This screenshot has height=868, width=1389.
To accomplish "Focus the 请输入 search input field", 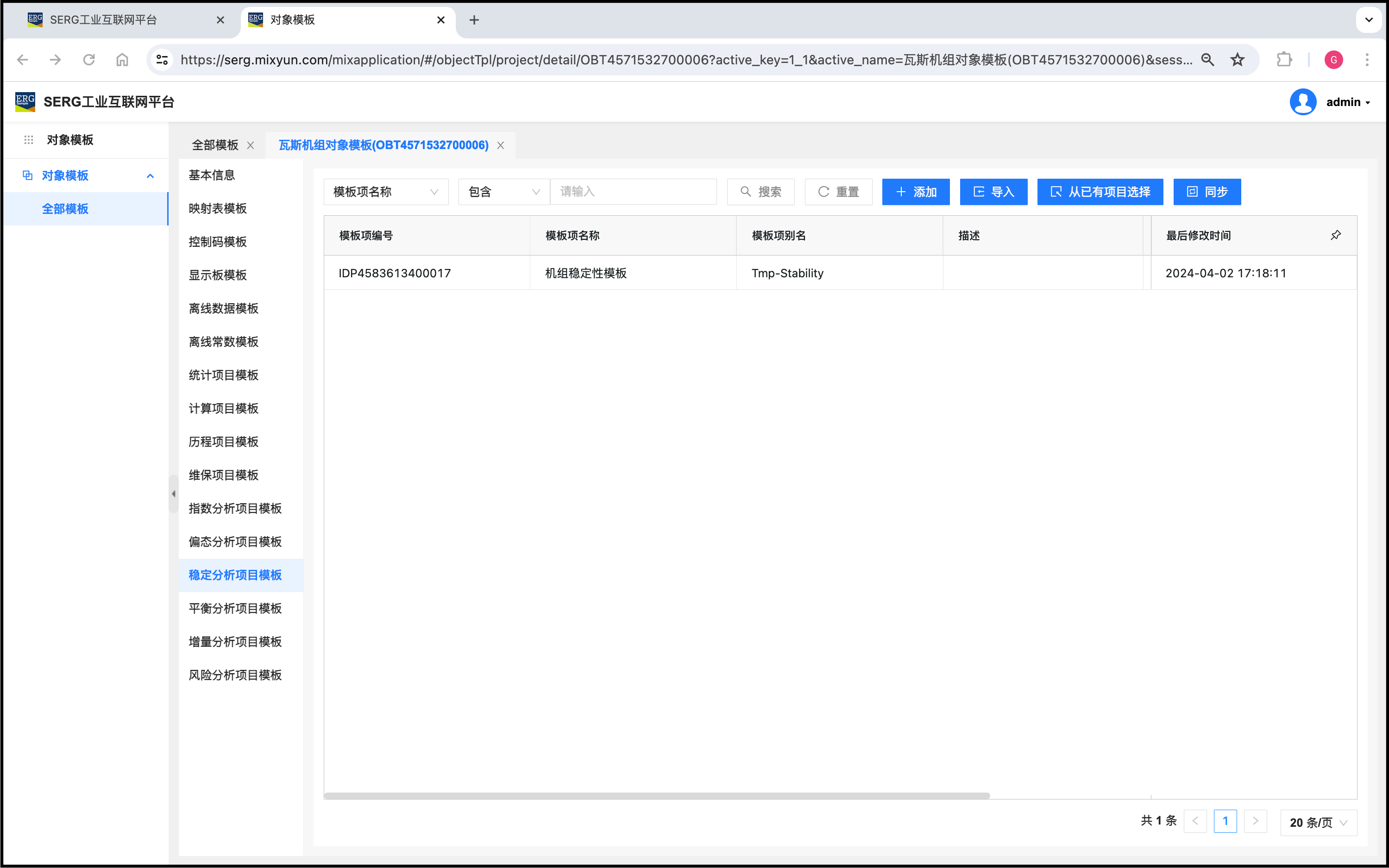I will click(x=633, y=192).
